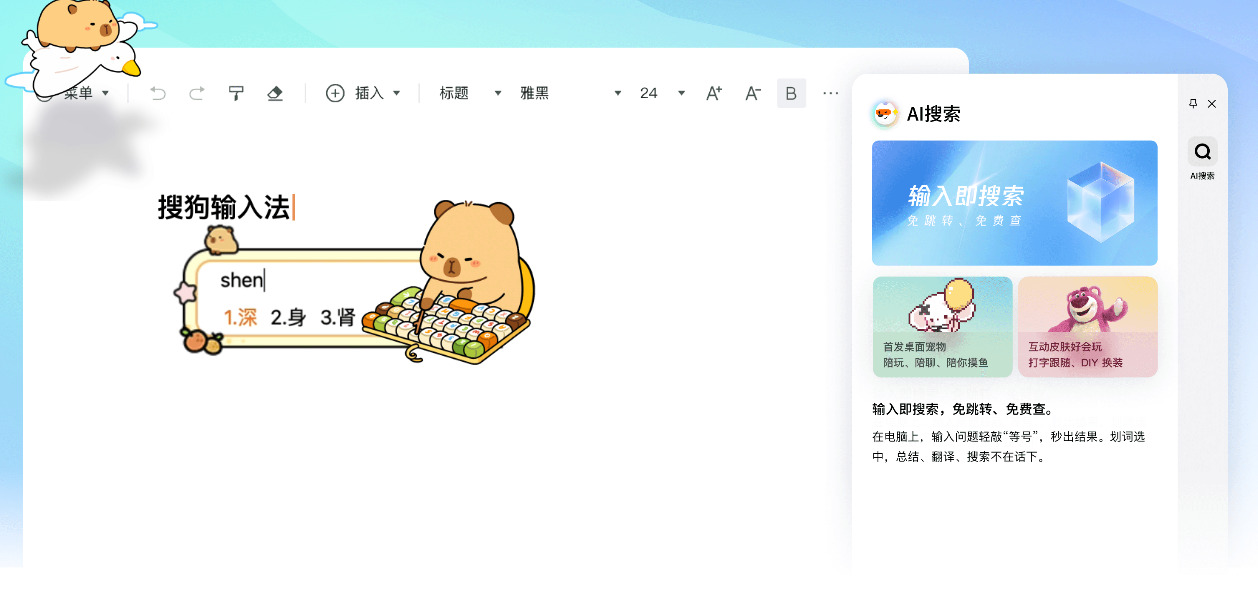Viewport: 1258px width, 615px height.
Task: Increase font size with A+ icon
Action: (714, 93)
